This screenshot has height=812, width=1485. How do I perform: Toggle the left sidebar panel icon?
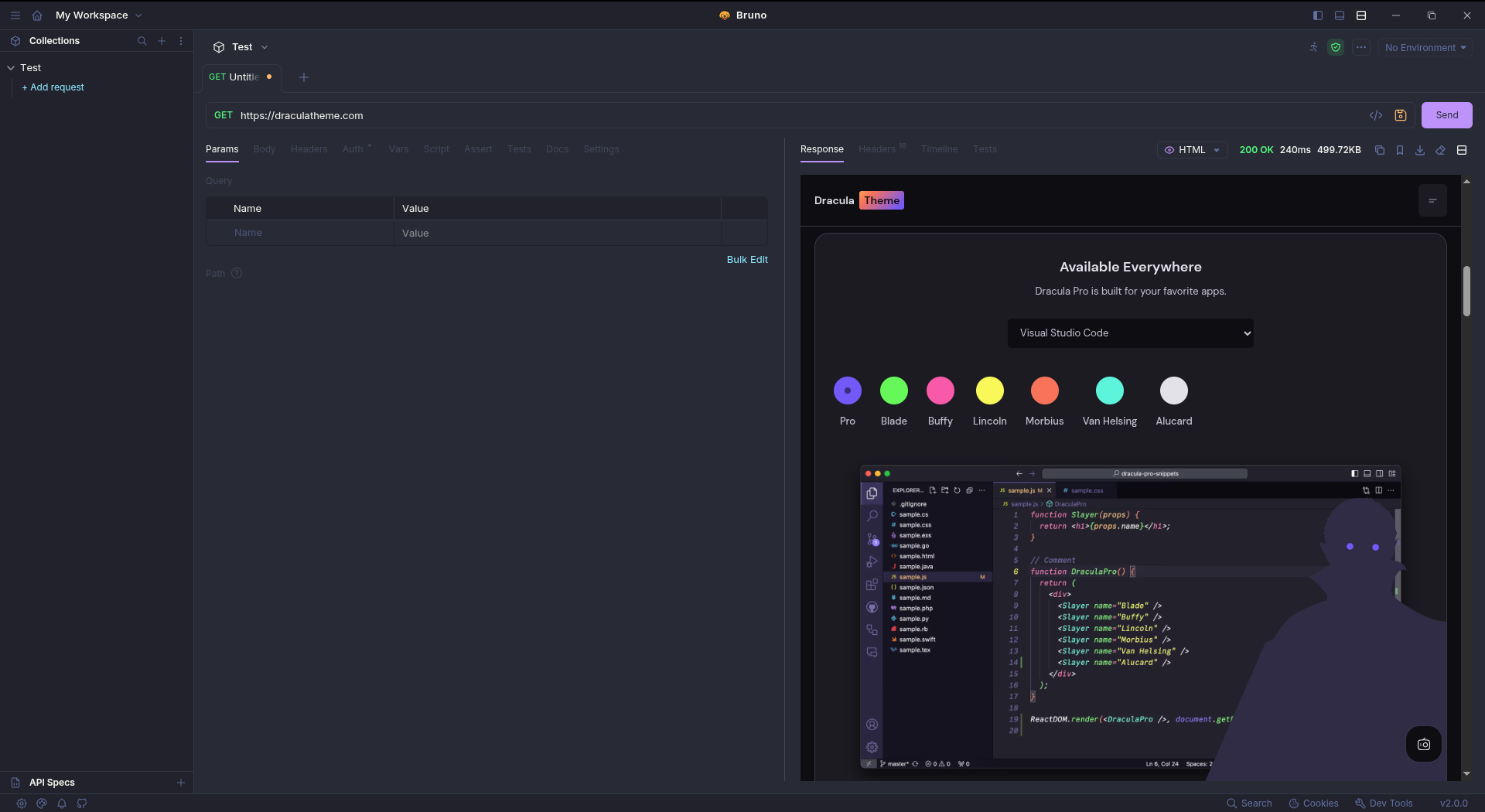point(1318,15)
